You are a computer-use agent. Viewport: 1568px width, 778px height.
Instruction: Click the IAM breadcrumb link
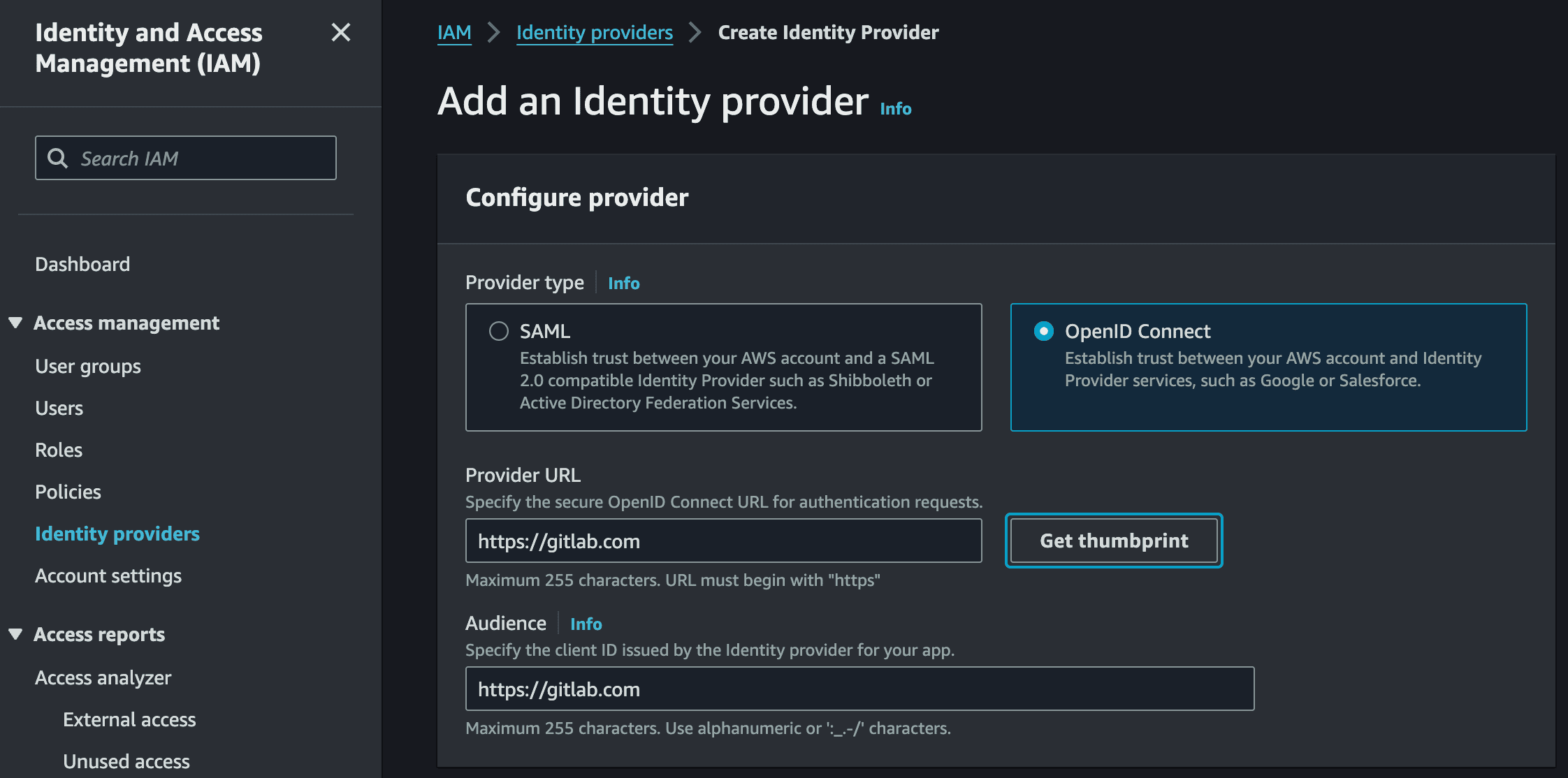454,32
